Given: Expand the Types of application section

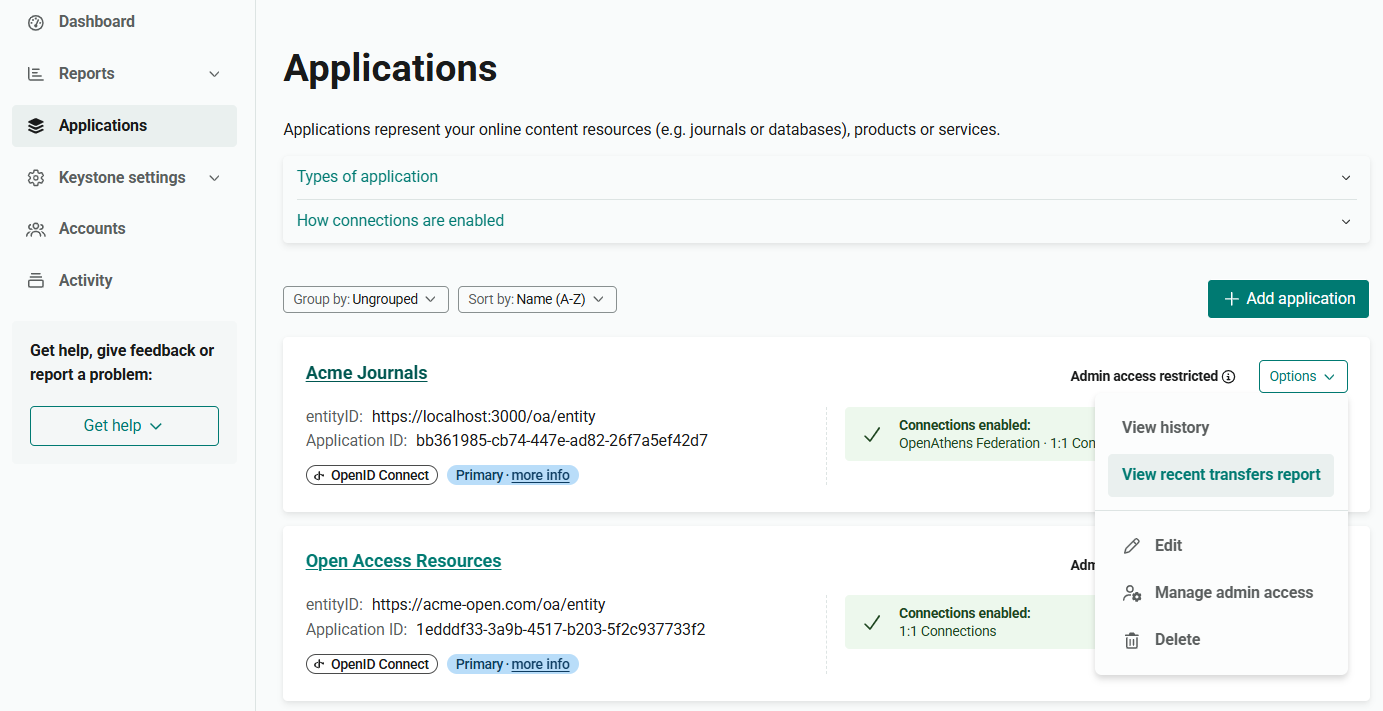Looking at the screenshot, I should pyautogui.click(x=826, y=177).
